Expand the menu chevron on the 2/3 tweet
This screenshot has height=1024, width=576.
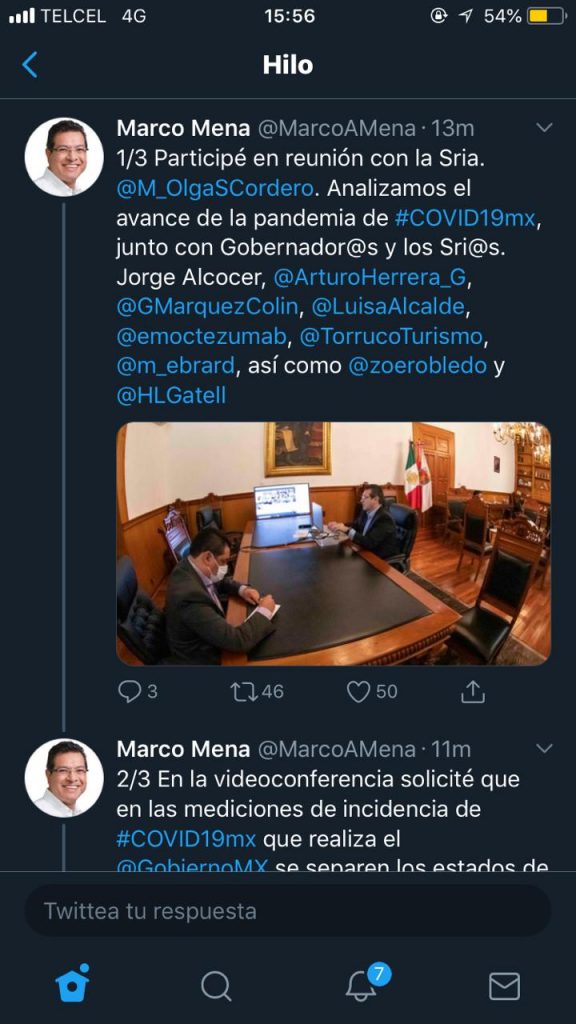544,748
